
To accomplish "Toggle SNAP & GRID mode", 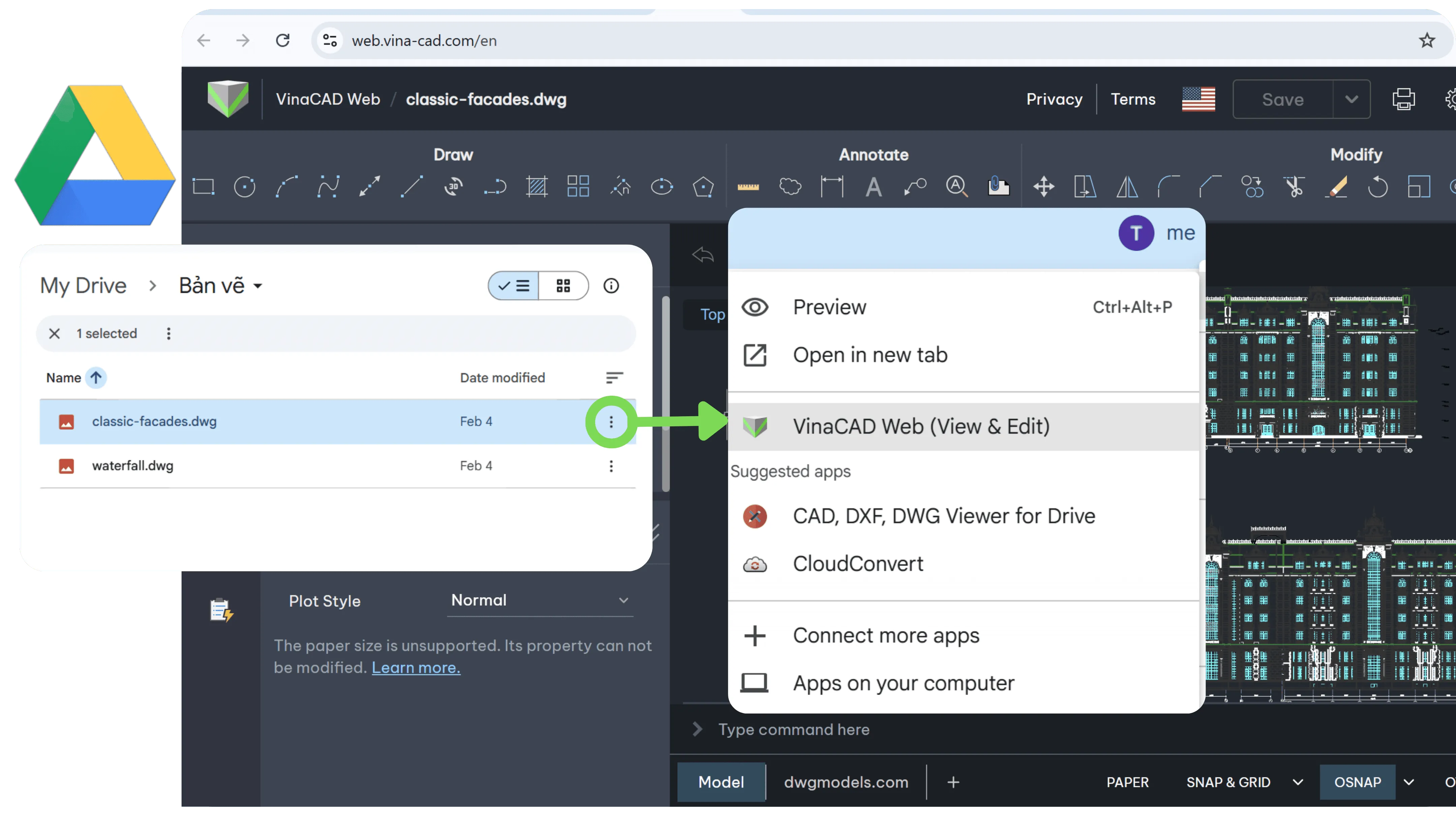I will coord(1228,782).
